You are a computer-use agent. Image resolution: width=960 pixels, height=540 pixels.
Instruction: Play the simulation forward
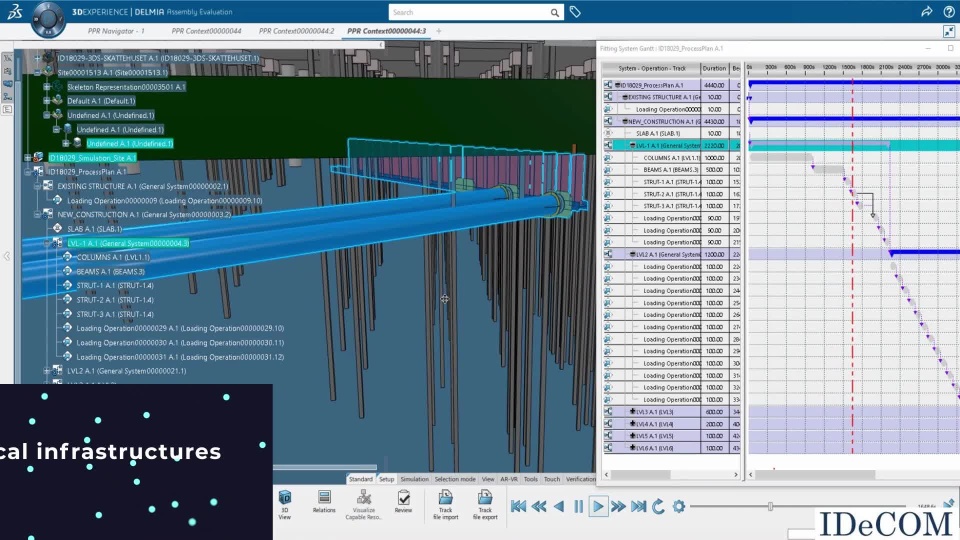tap(598, 507)
